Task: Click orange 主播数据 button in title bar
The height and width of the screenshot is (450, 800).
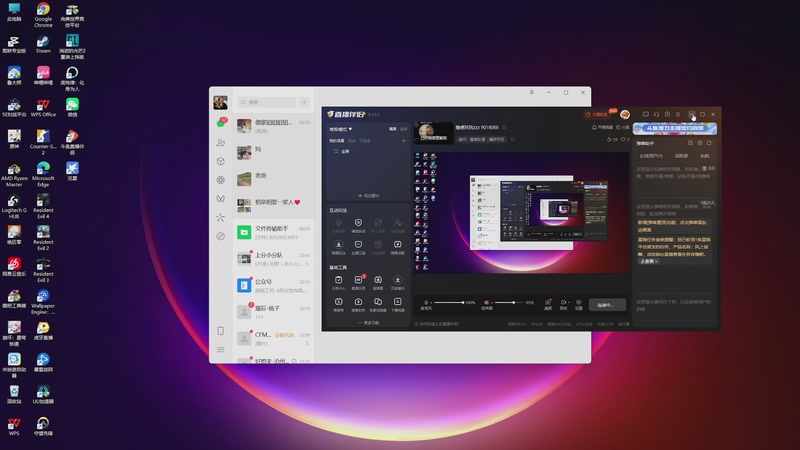Action: (x=597, y=115)
